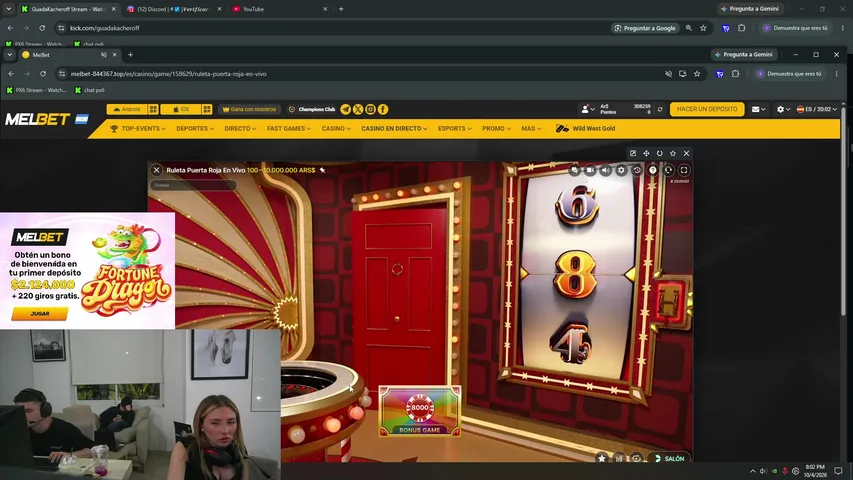Open the in-game settings gear
Viewport: 853px width, 480px height.
[621, 170]
